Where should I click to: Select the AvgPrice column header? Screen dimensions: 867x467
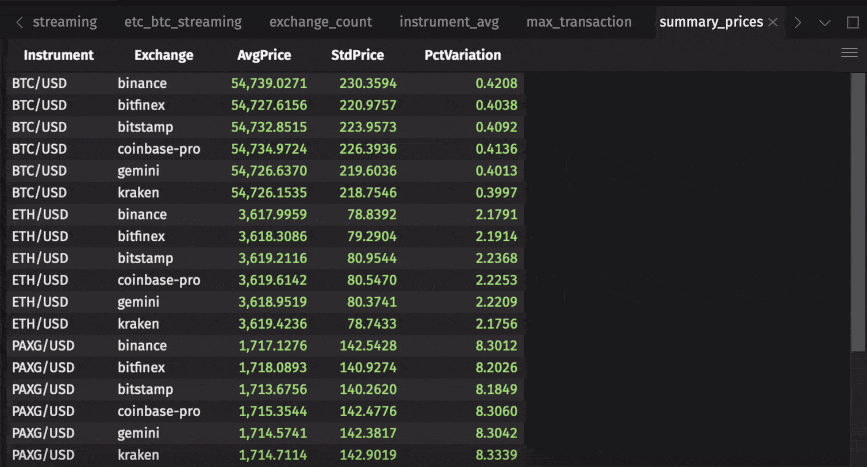[x=265, y=56]
